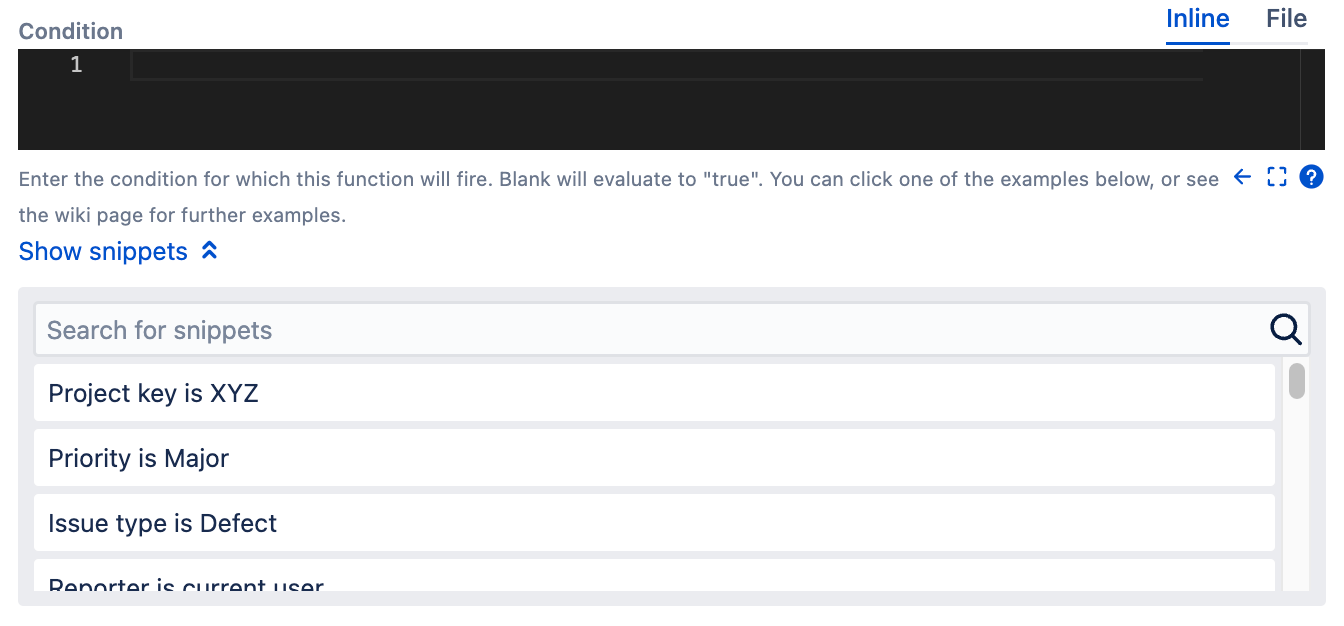Insert the Issue type is Defect snippet
The width and height of the screenshot is (1344, 626).
point(654,523)
